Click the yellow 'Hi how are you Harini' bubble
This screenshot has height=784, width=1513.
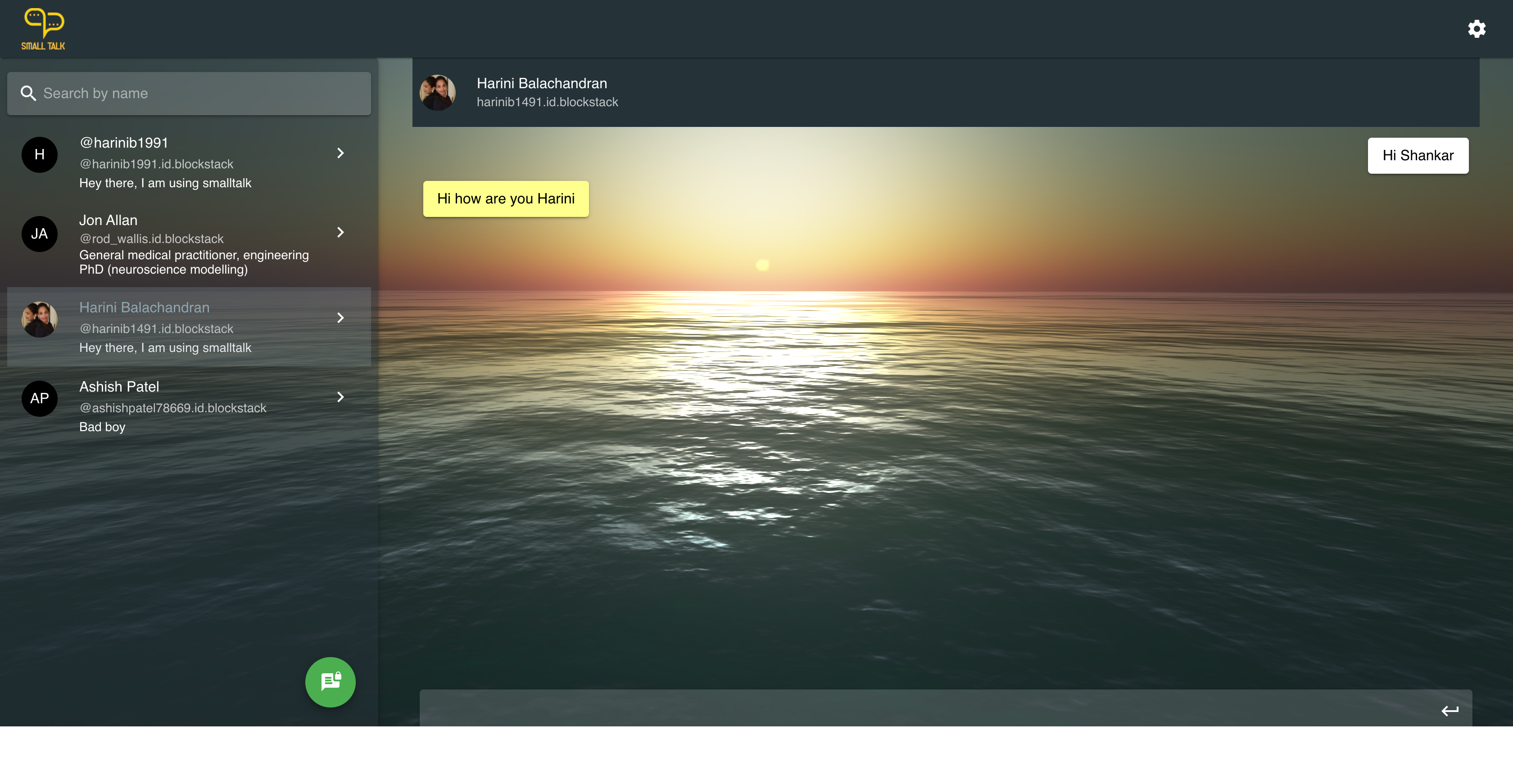506,199
